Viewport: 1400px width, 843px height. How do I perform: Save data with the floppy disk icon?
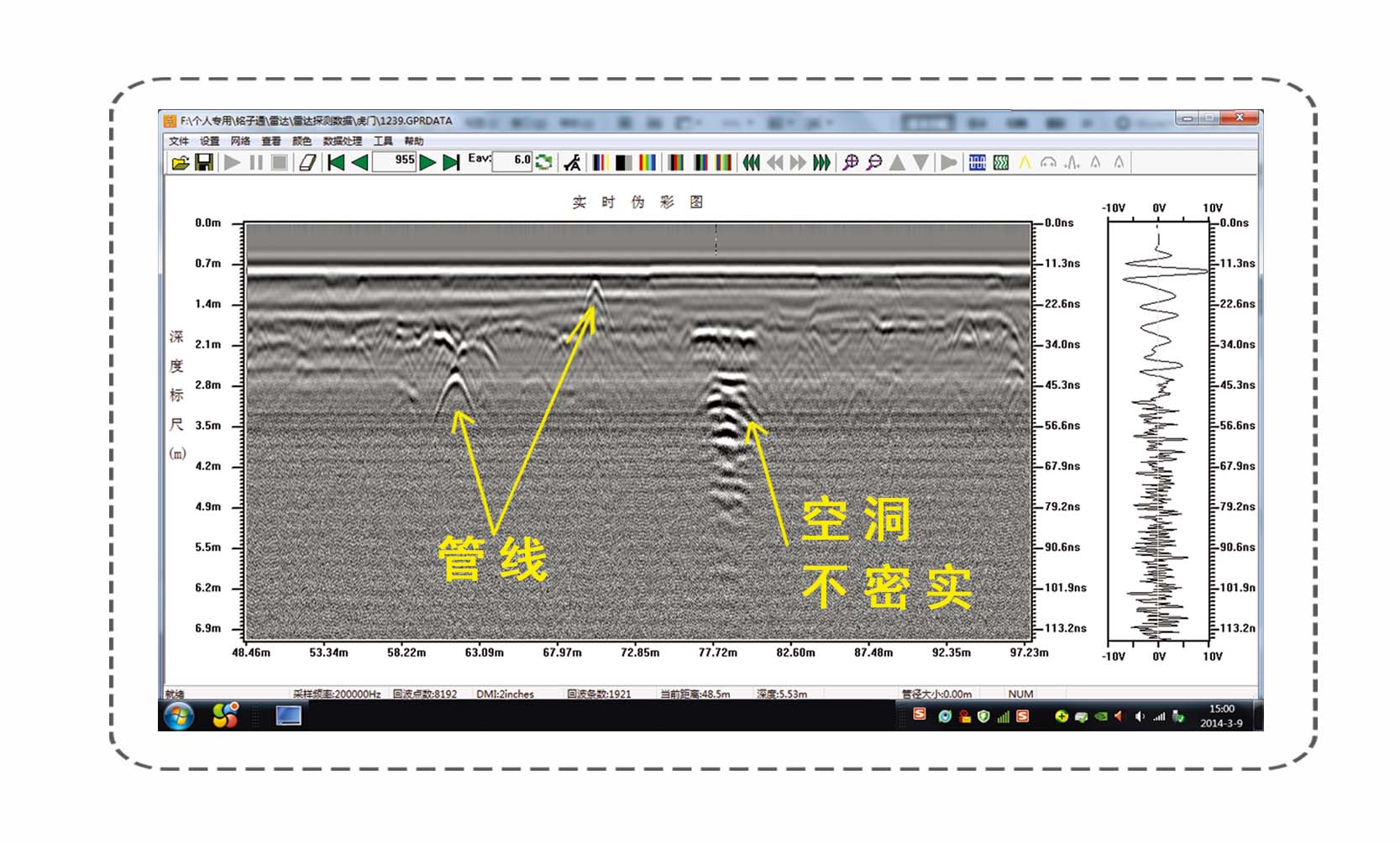(x=203, y=163)
